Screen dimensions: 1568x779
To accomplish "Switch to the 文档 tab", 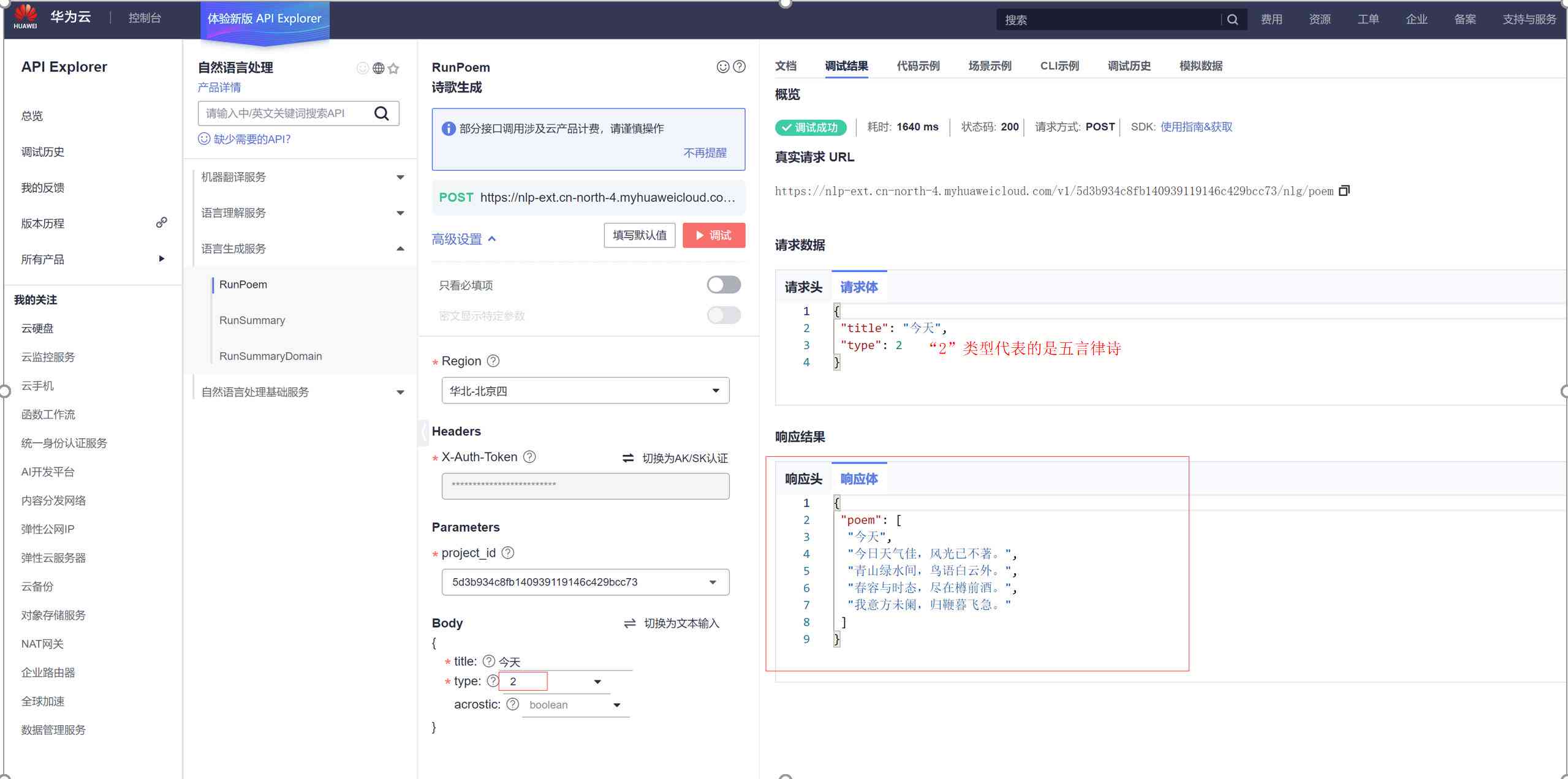I will point(786,66).
